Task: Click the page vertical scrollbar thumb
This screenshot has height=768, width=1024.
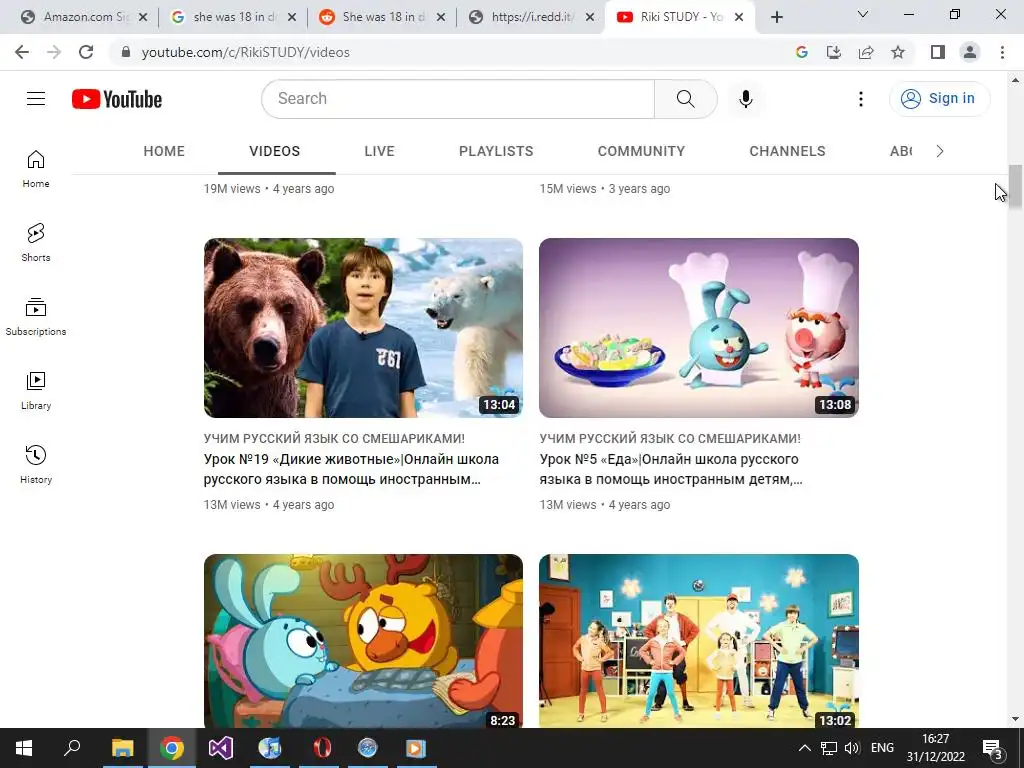Action: pos(1015,188)
